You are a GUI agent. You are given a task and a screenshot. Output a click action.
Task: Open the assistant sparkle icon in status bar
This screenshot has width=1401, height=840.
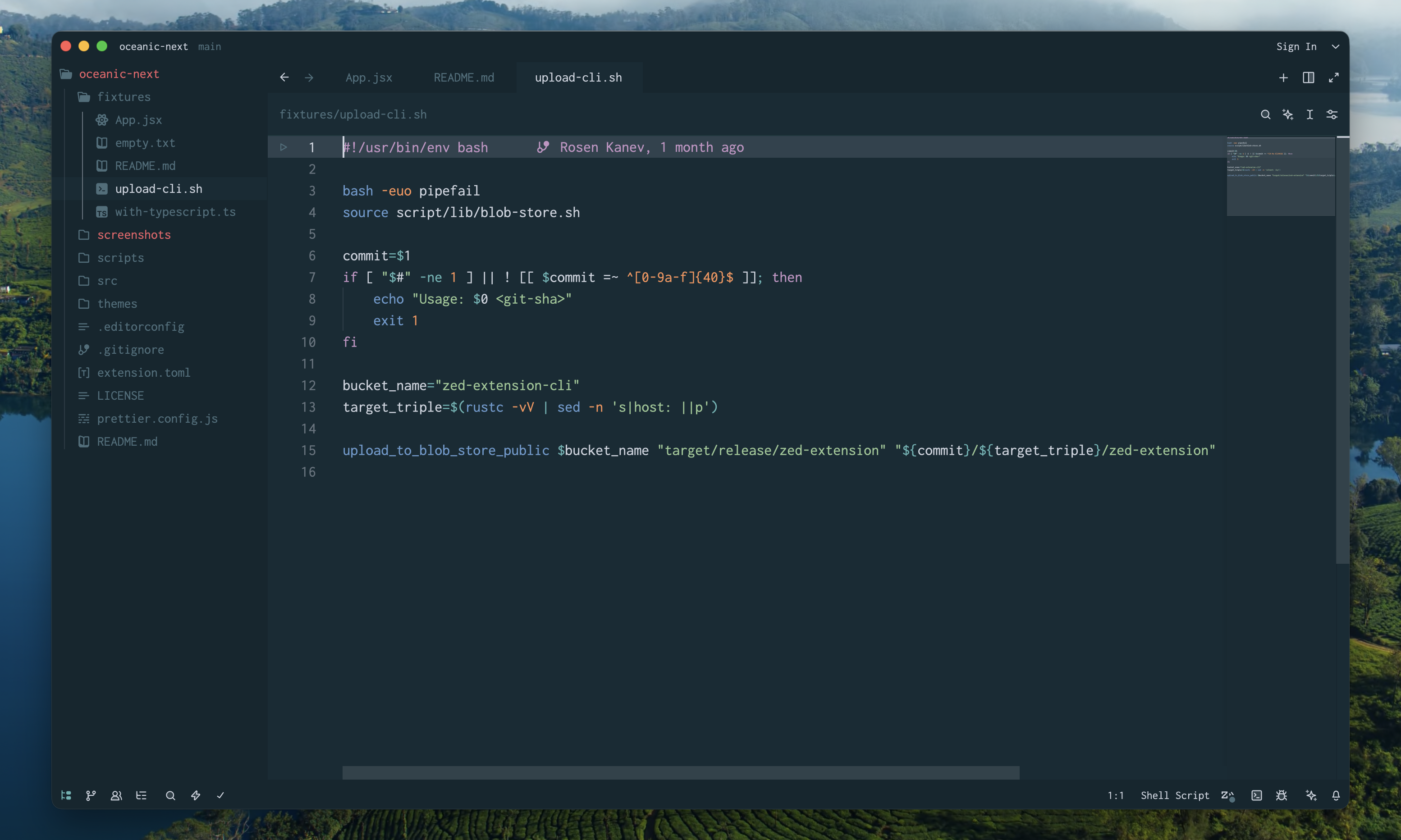tap(1311, 795)
